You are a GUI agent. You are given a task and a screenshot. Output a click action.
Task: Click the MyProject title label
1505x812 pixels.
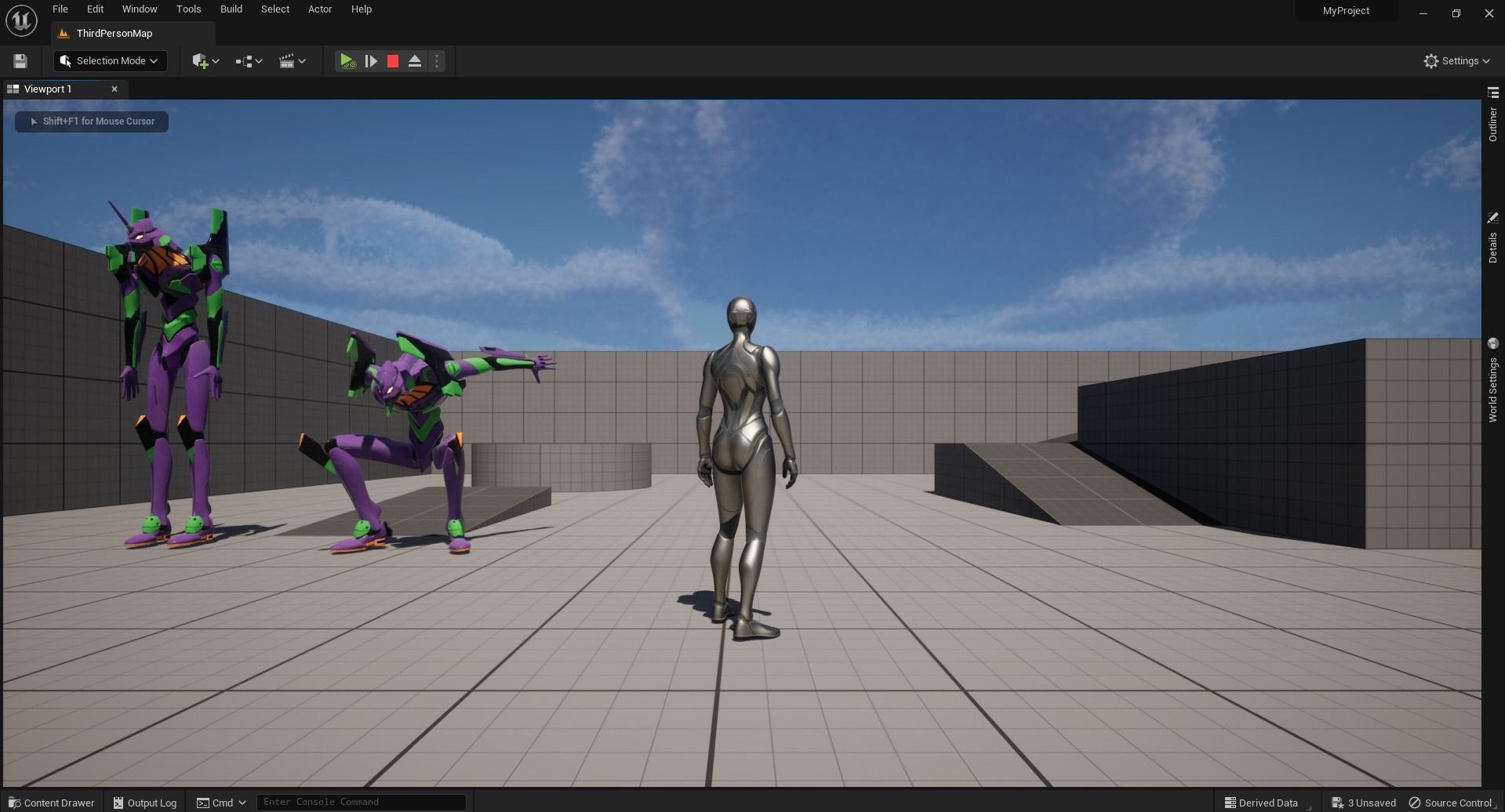tap(1346, 11)
